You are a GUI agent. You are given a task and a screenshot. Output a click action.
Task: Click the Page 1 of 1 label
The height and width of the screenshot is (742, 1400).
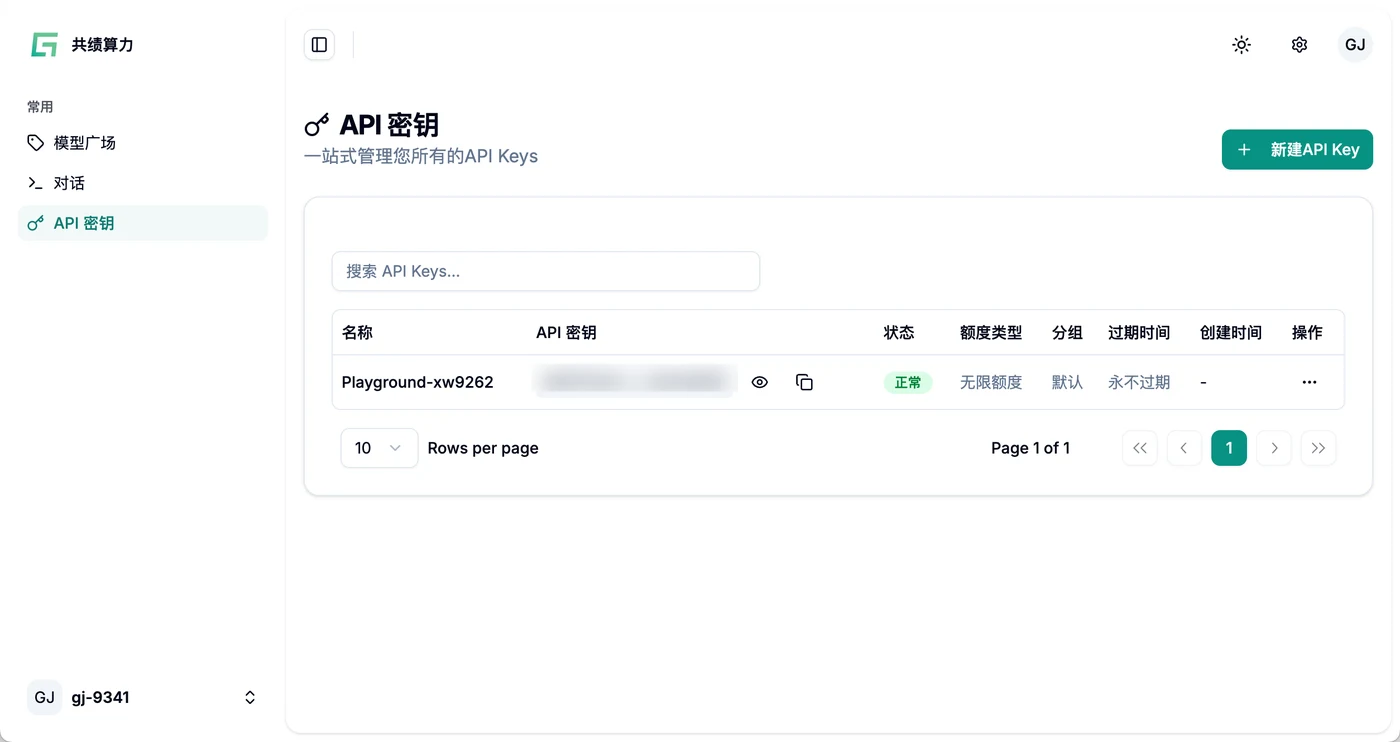(x=1030, y=448)
